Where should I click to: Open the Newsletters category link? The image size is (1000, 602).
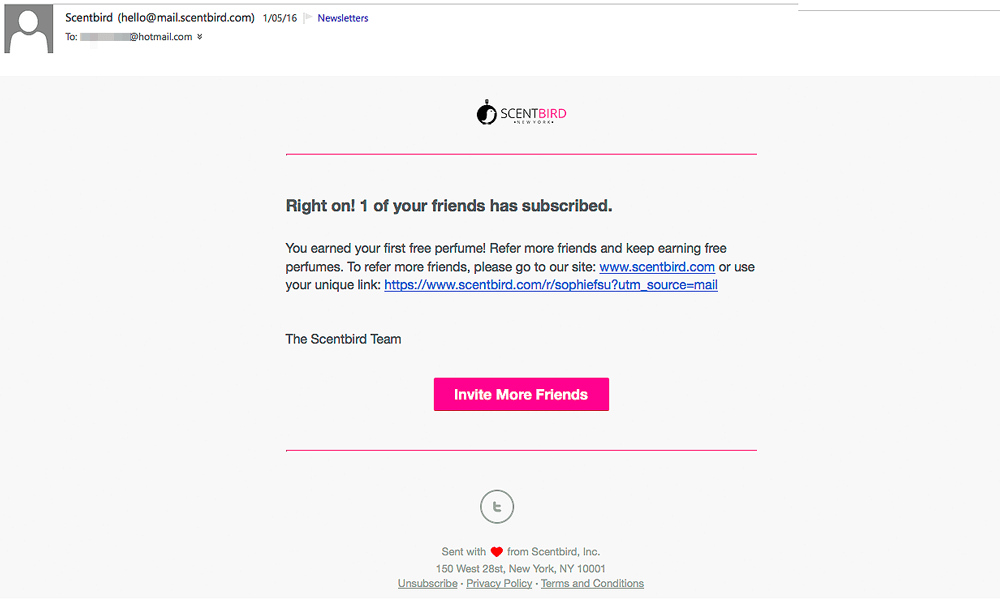tap(342, 18)
